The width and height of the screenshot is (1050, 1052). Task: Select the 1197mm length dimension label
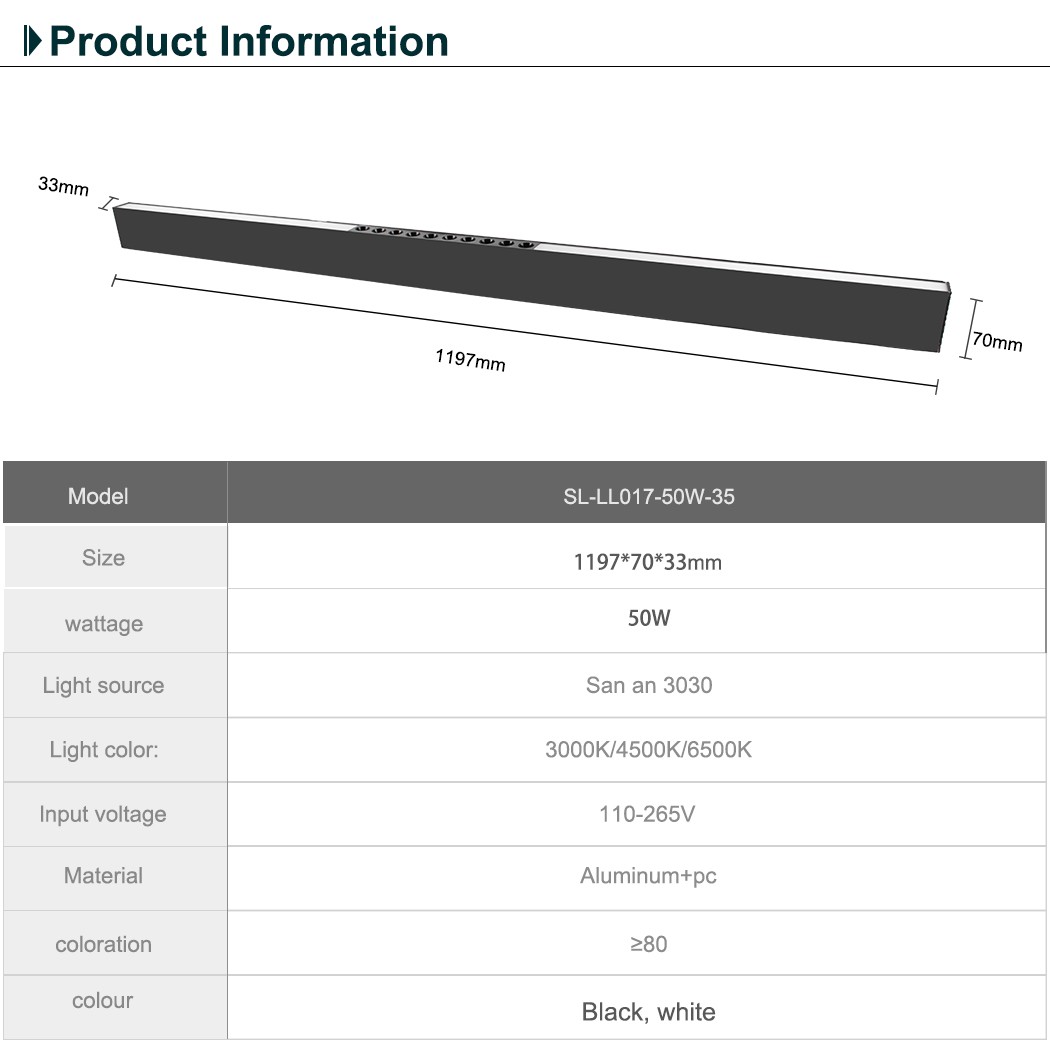[x=470, y=360]
